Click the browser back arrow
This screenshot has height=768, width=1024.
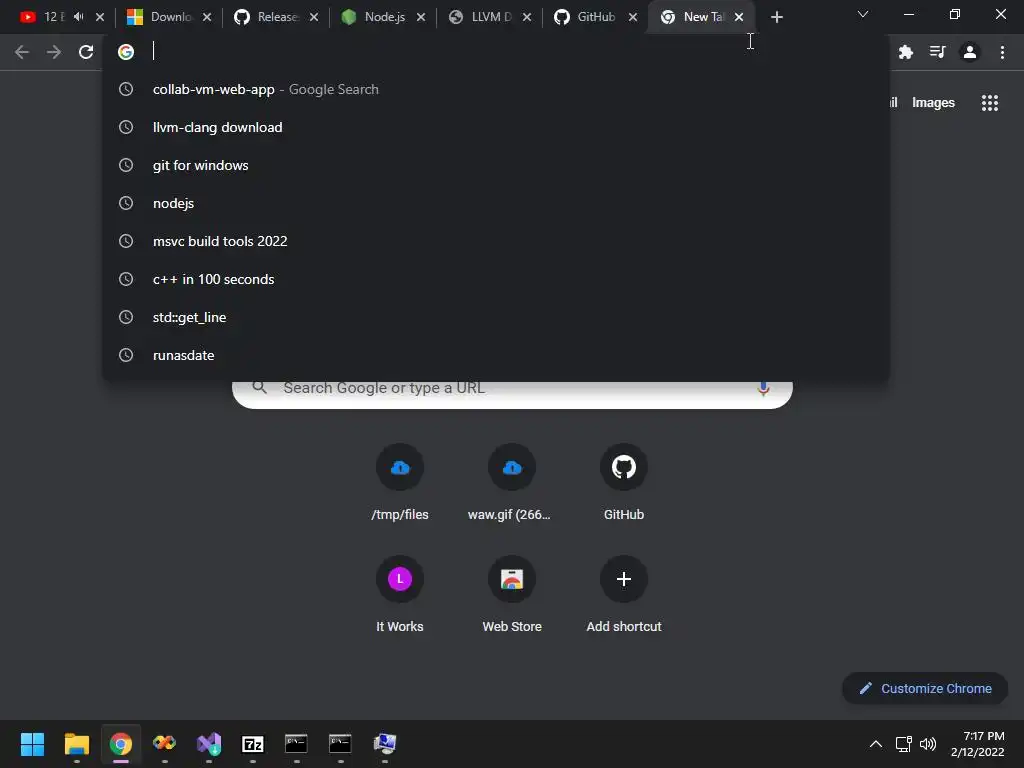coord(22,52)
